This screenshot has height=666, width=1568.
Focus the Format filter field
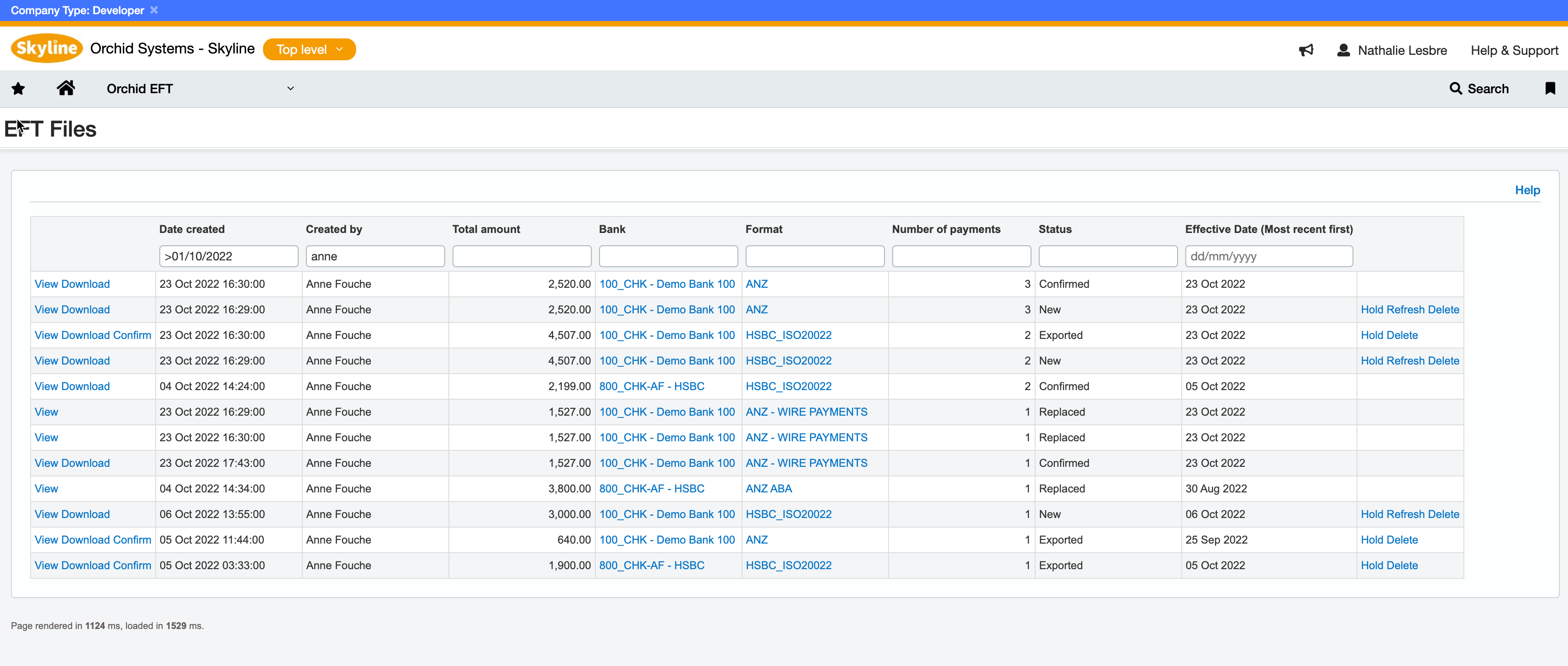coord(815,256)
